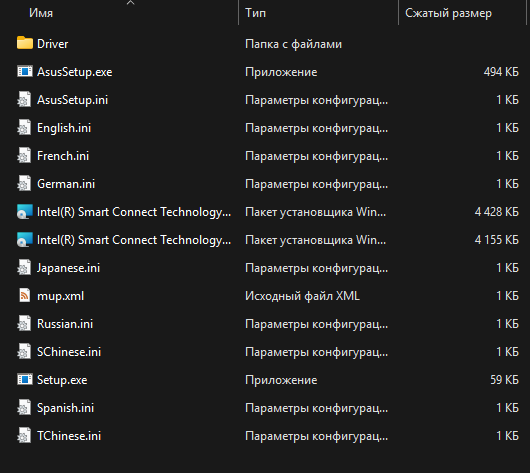Click Пакет установщика Win... type, 4 155 КБ row
Screen dimensions: 530x473
pos(315,240)
